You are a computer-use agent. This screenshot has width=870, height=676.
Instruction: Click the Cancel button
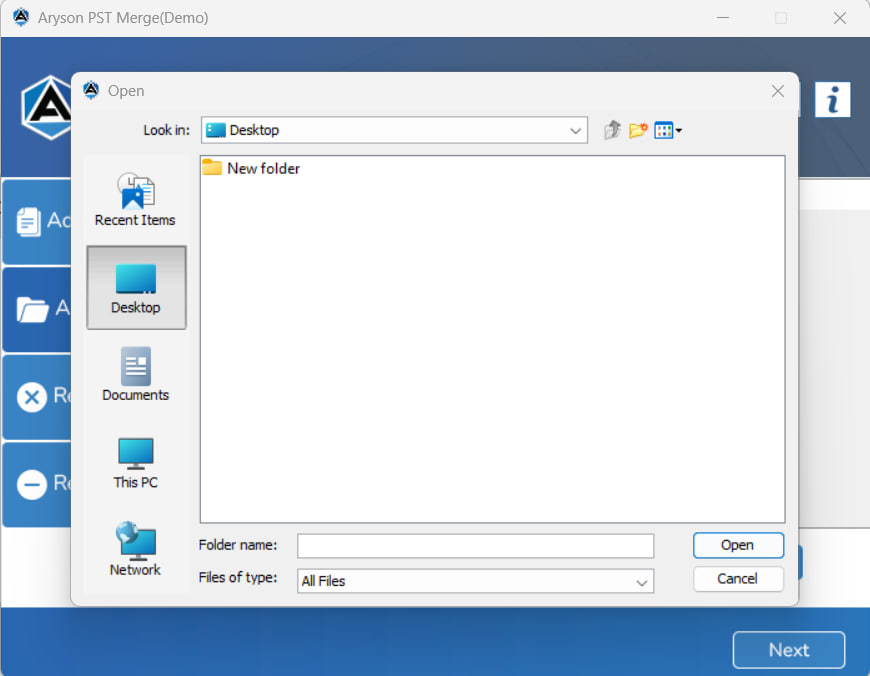738,579
